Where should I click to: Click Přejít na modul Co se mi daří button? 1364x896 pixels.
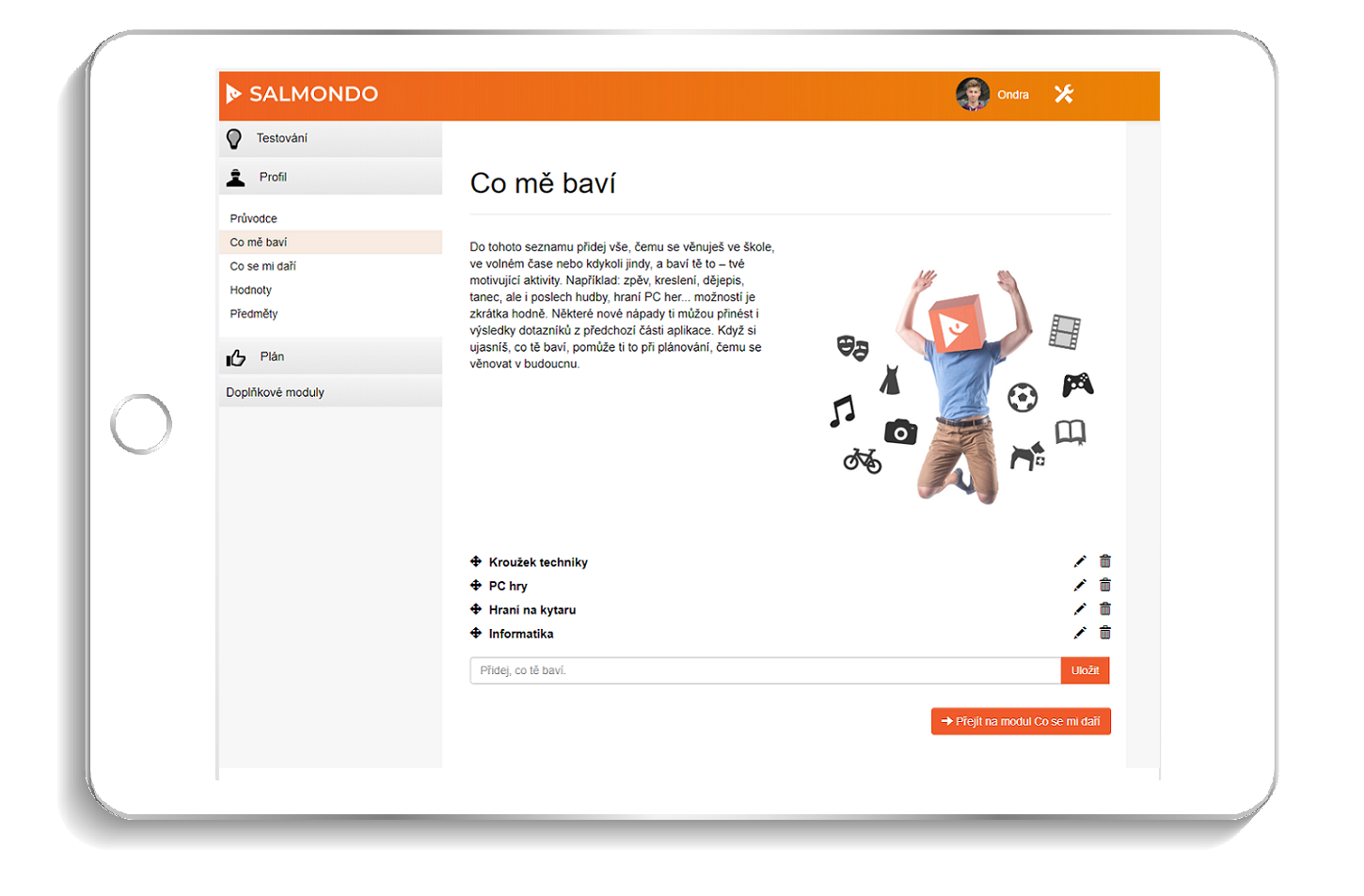(1021, 721)
